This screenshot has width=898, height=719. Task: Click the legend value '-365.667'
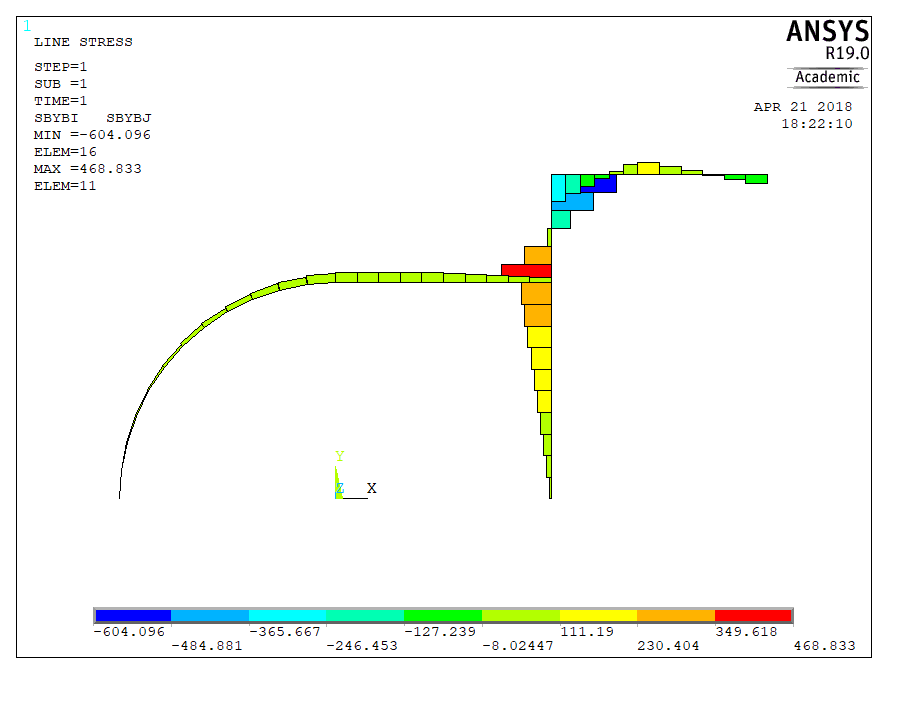tap(285, 632)
